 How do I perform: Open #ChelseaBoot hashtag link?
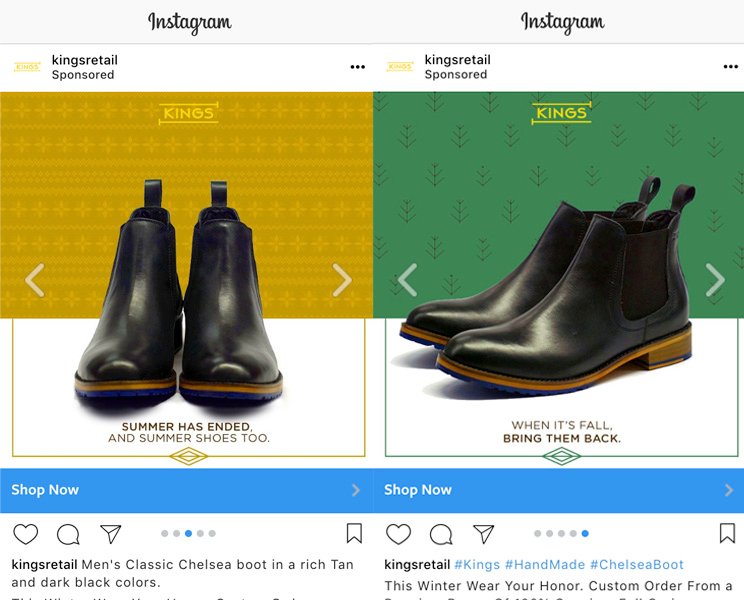(x=637, y=565)
